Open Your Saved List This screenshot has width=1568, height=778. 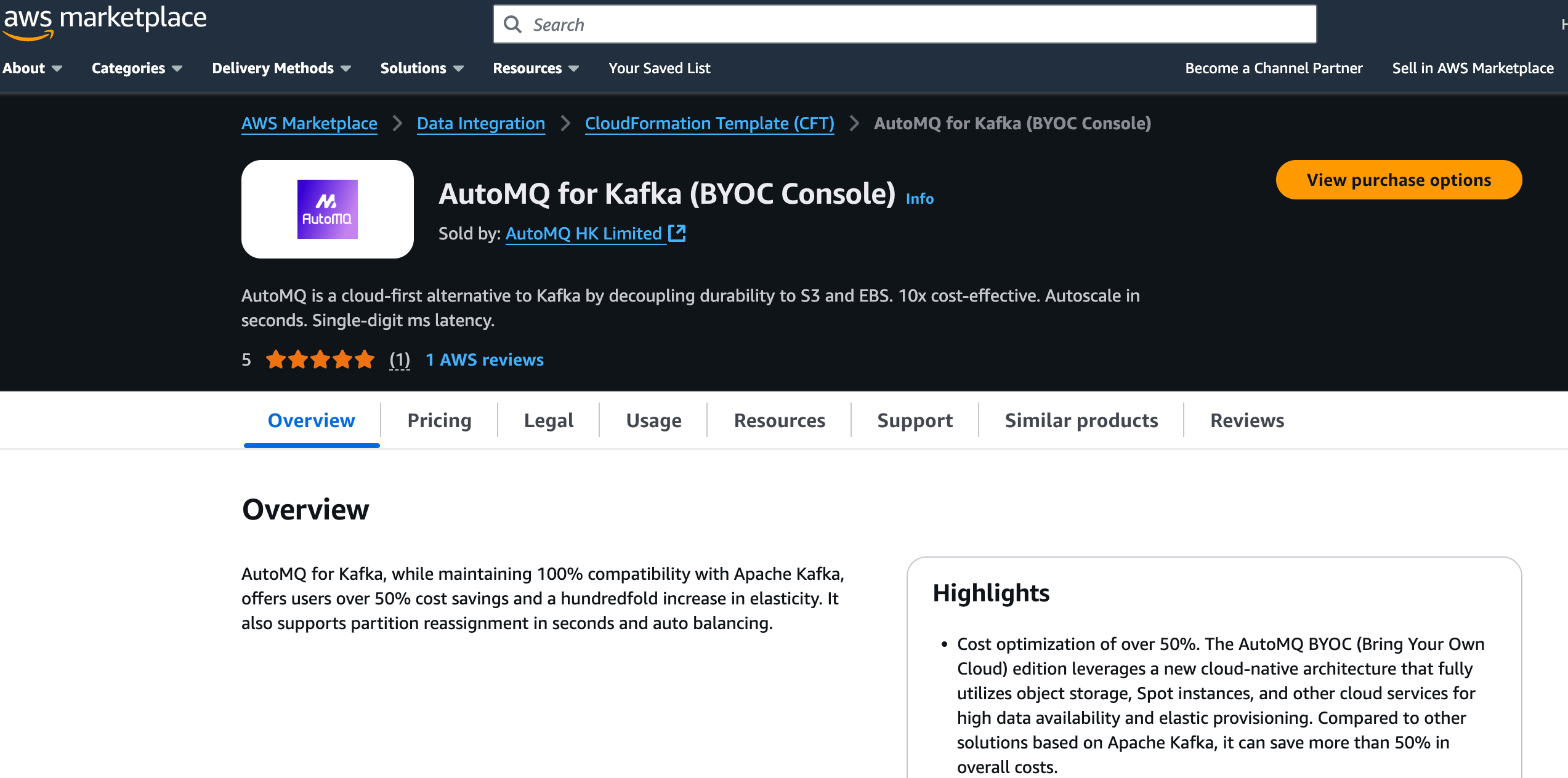[x=659, y=68]
